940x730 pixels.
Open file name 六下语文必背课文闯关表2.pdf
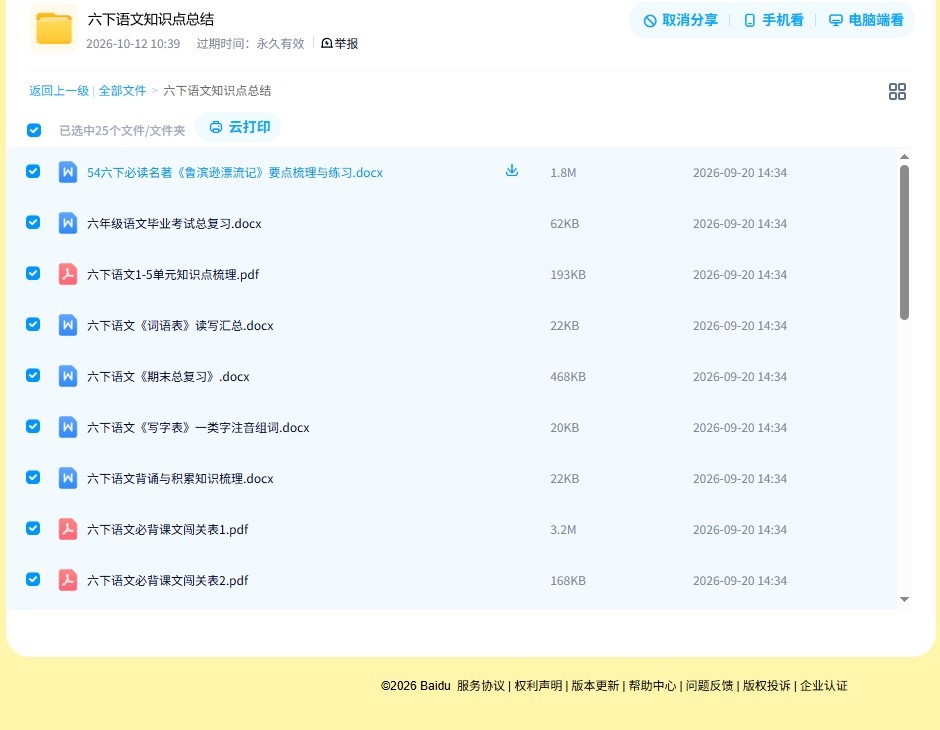click(168, 580)
